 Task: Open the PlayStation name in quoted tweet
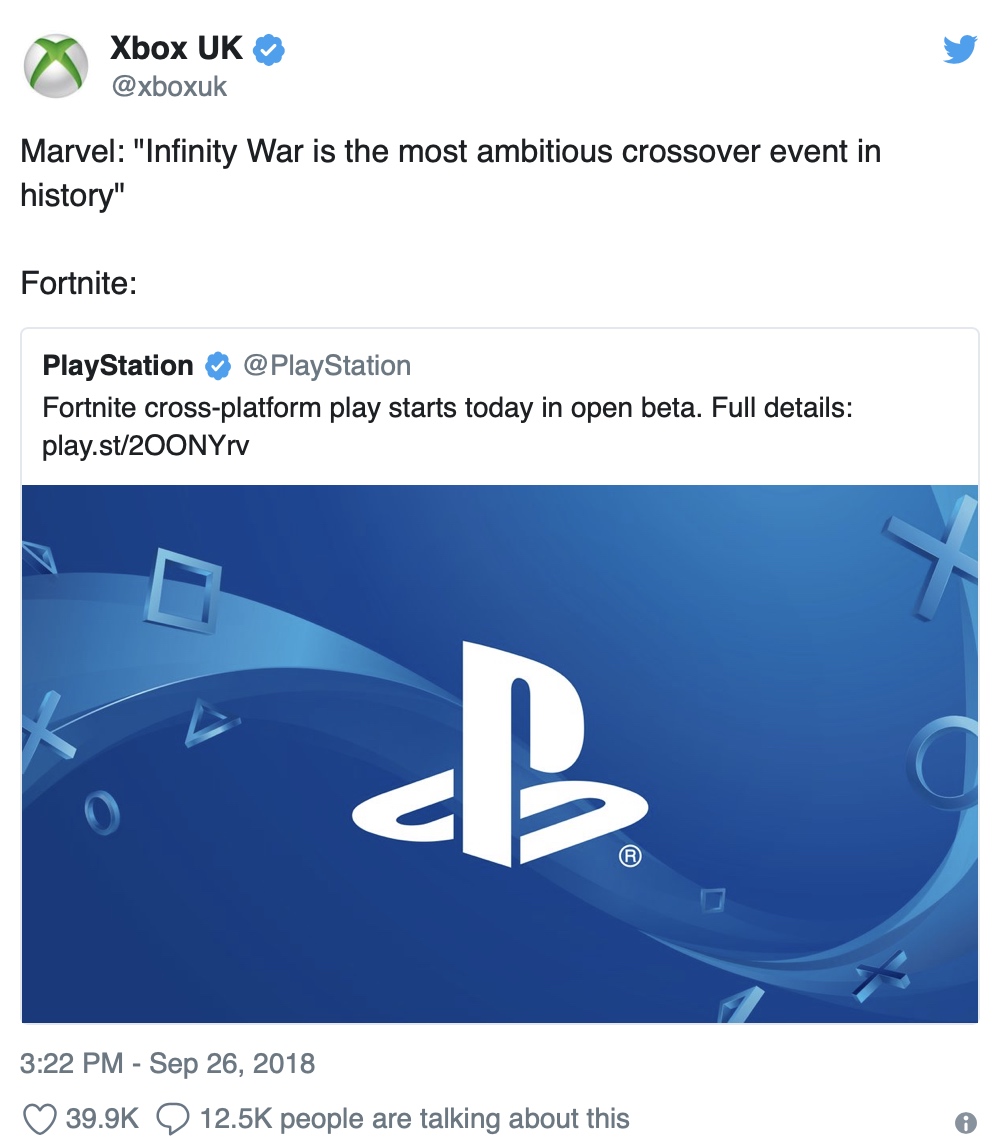[118, 366]
